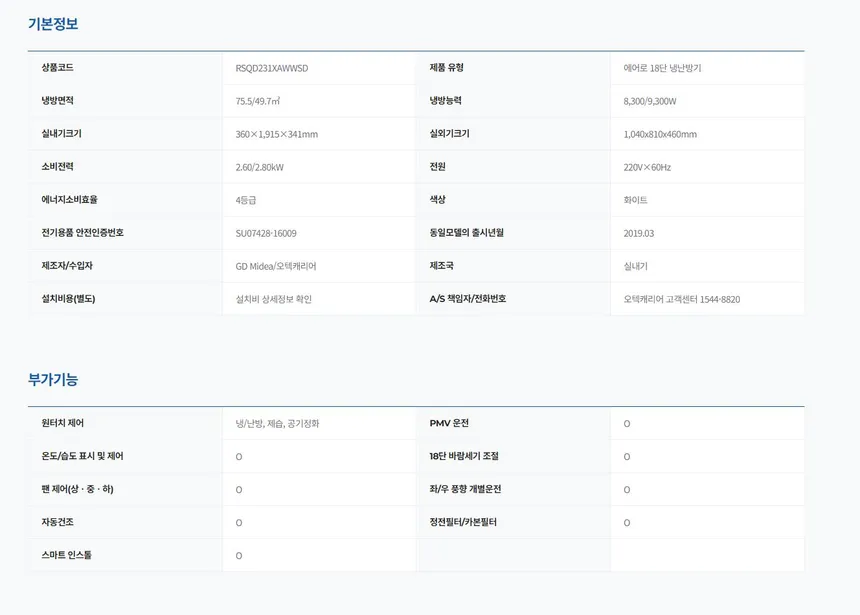
Task: Click the 냉방면적 label
Action: [58, 100]
